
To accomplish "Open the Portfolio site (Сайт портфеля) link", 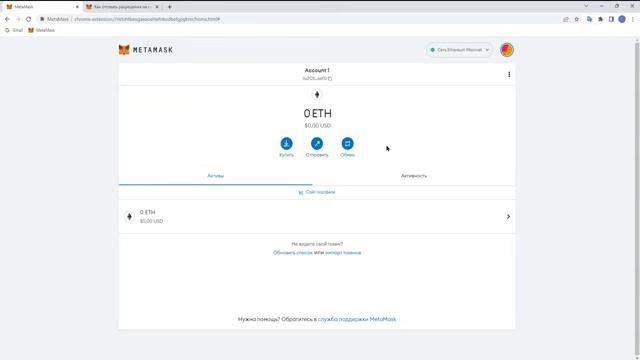I will coord(317,192).
